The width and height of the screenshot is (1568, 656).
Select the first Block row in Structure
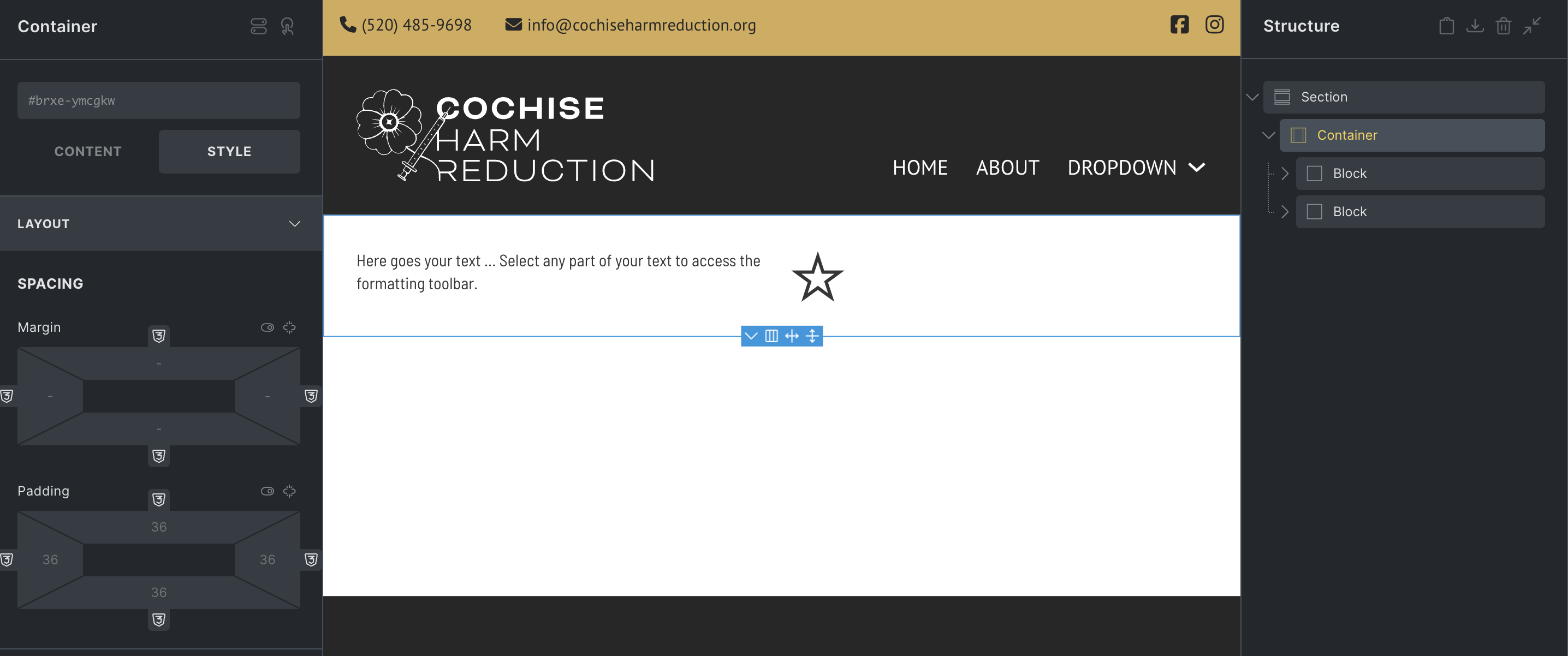pyautogui.click(x=1420, y=174)
